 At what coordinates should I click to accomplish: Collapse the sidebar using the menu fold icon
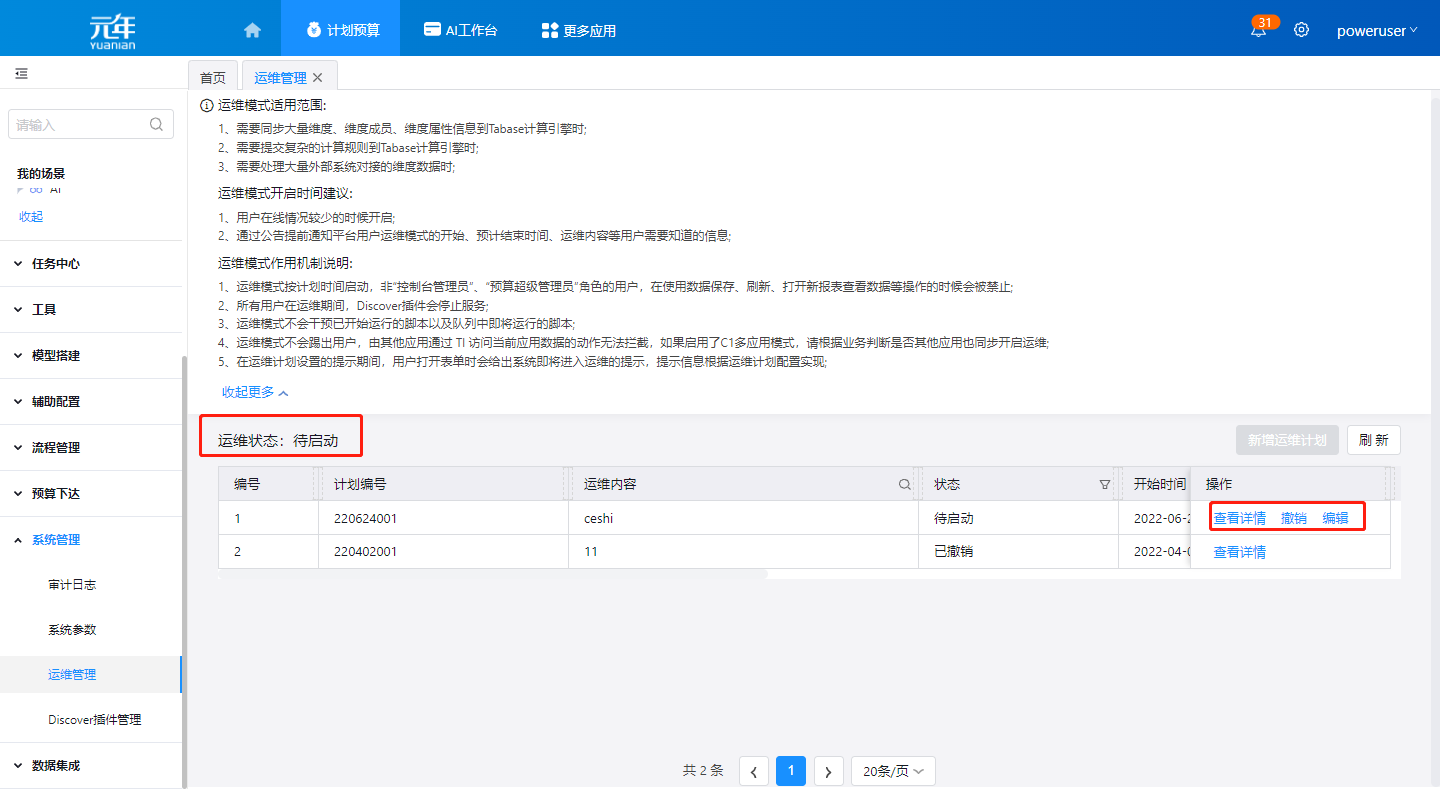21,74
